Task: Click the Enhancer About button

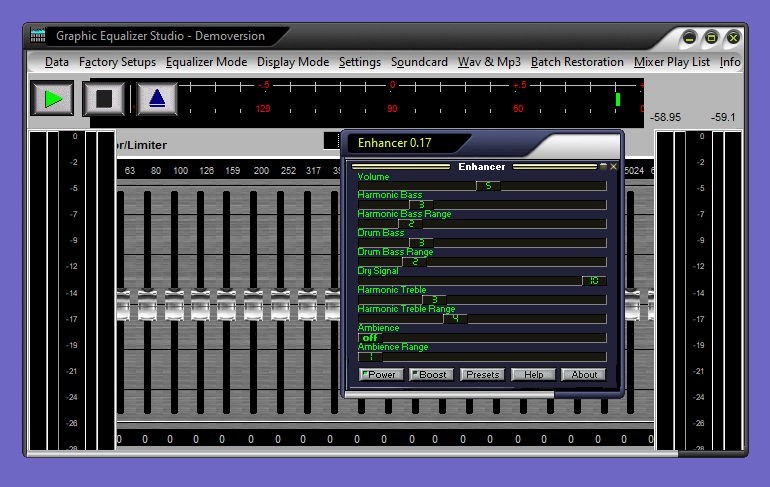Action: 584,375
